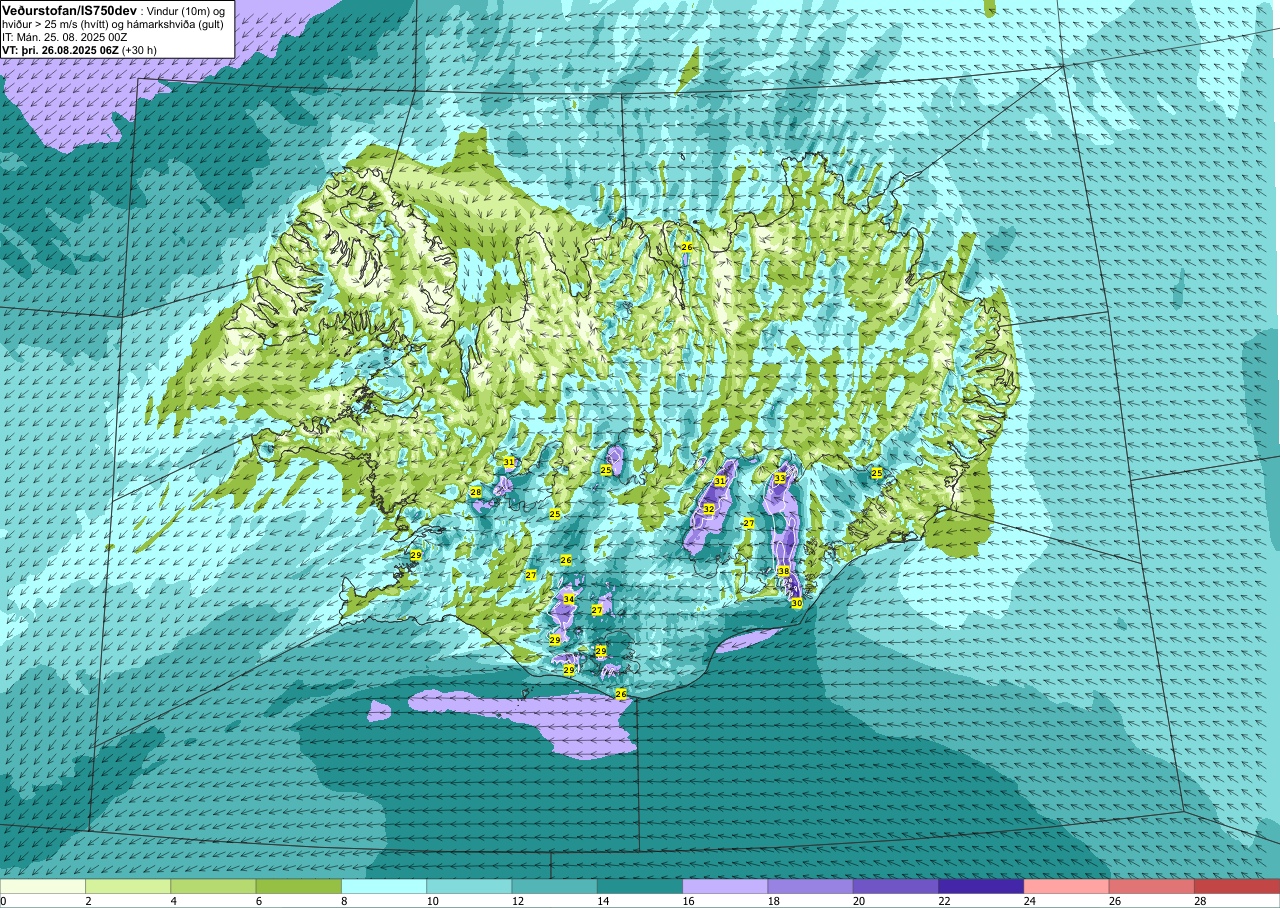1280x908 pixels.
Task: Click the yellow gust marker showing 34
Action: tap(568, 599)
